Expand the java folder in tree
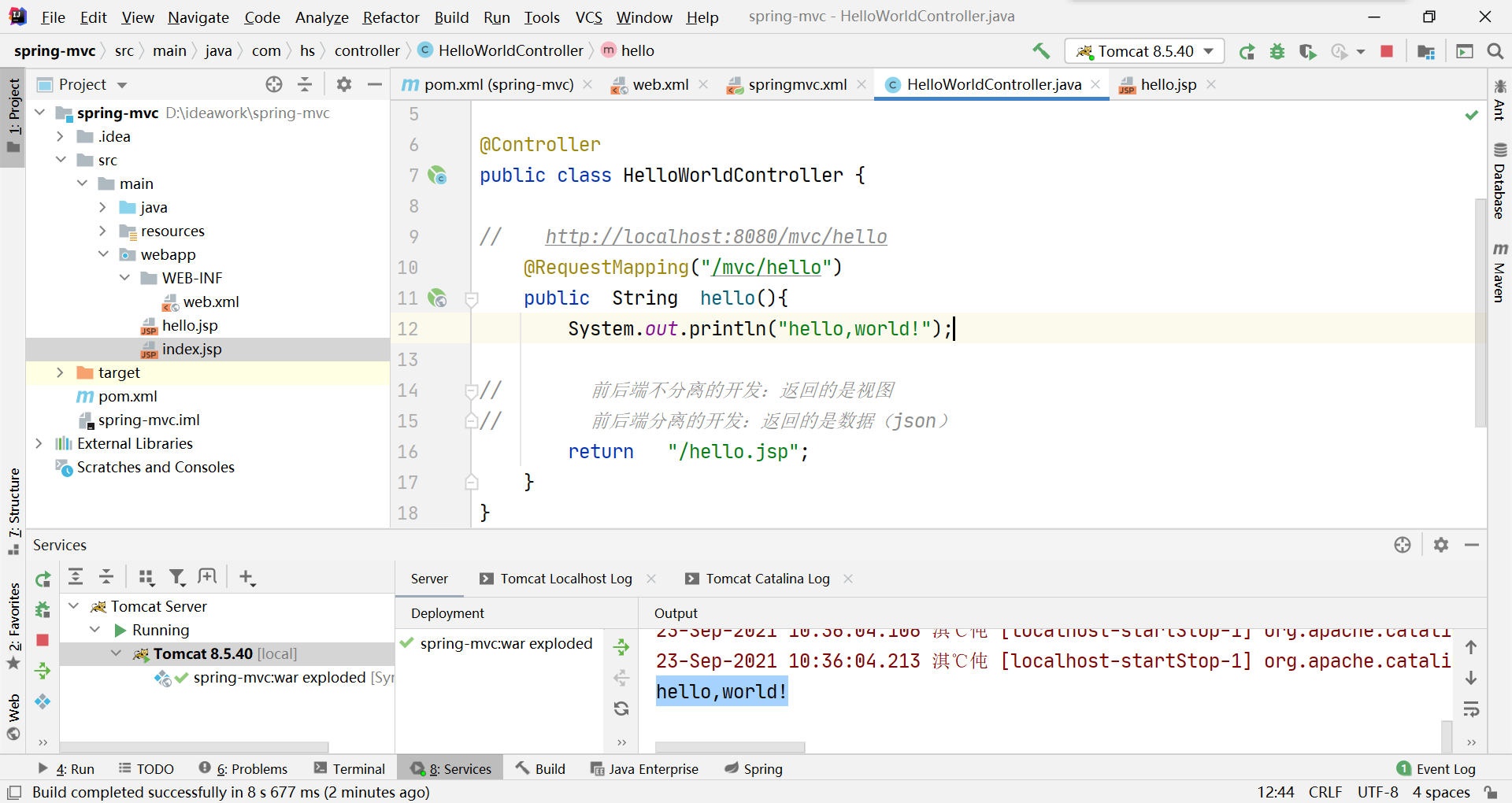This screenshot has height=803, width=1512. tap(103, 207)
